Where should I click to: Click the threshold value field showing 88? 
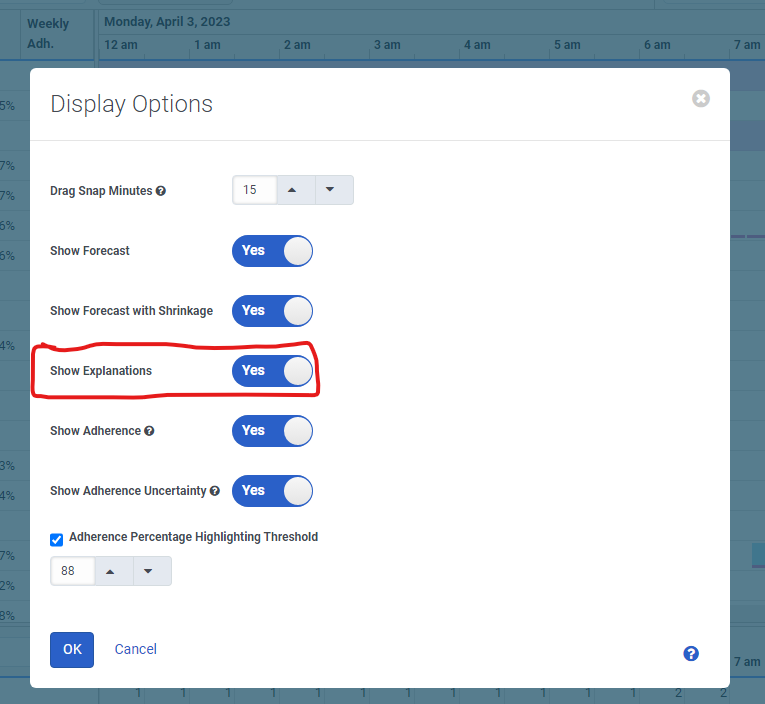(72, 571)
